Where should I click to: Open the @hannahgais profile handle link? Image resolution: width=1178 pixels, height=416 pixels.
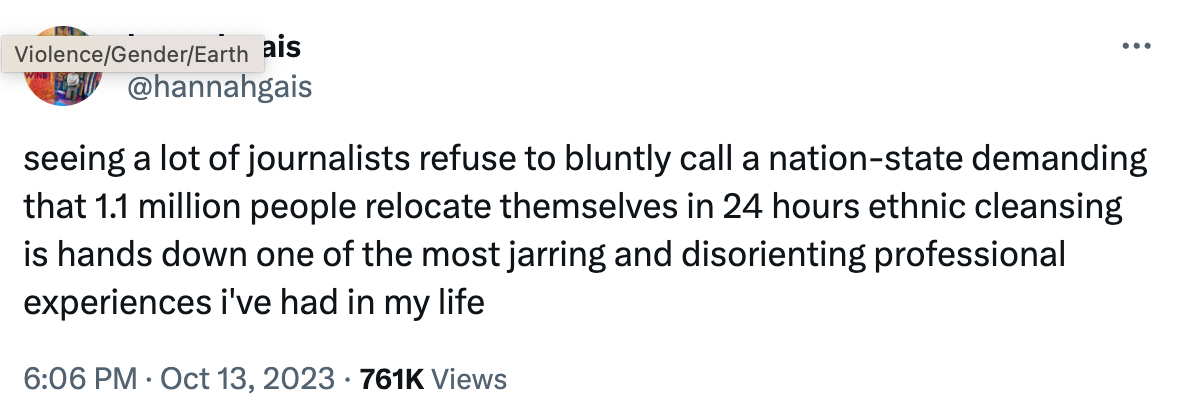point(219,88)
